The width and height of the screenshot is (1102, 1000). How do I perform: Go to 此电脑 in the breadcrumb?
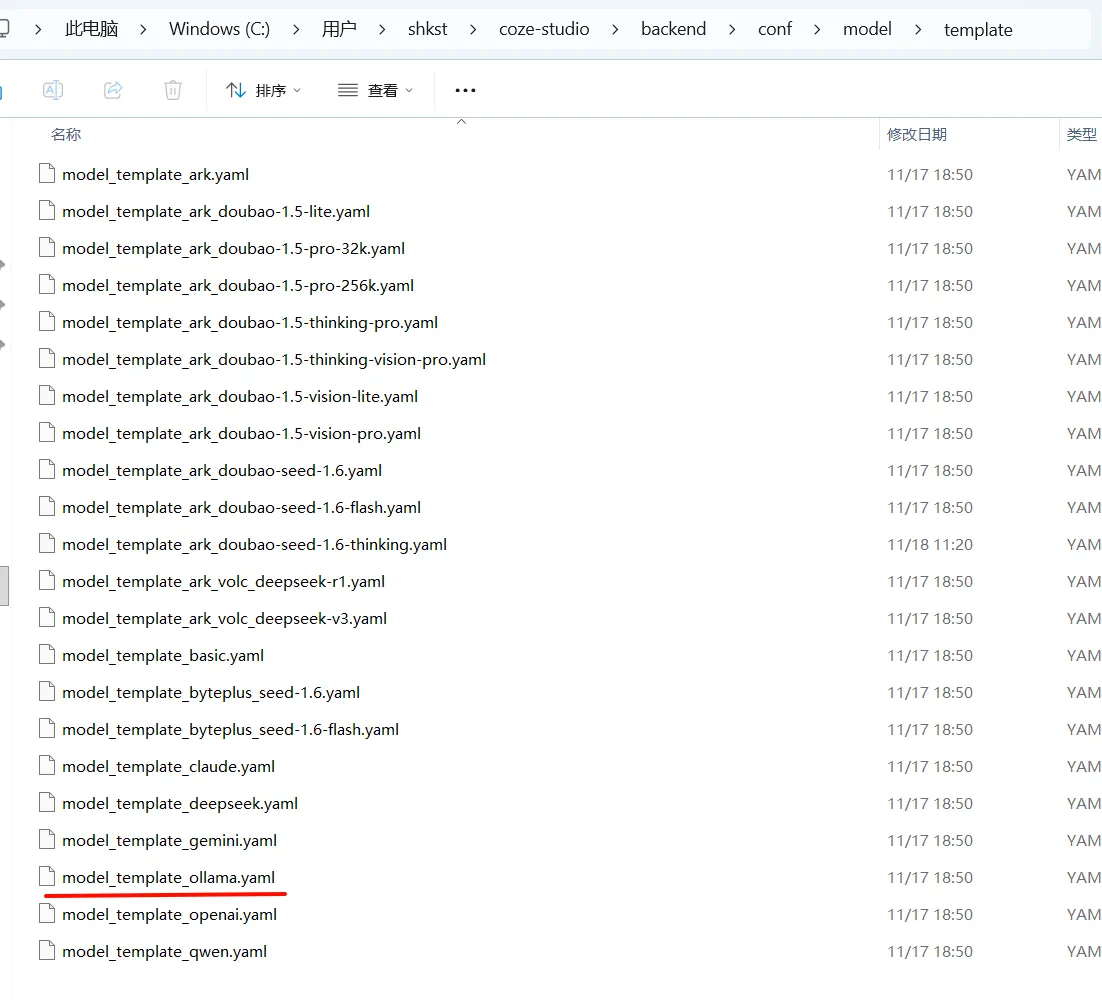pyautogui.click(x=91, y=29)
